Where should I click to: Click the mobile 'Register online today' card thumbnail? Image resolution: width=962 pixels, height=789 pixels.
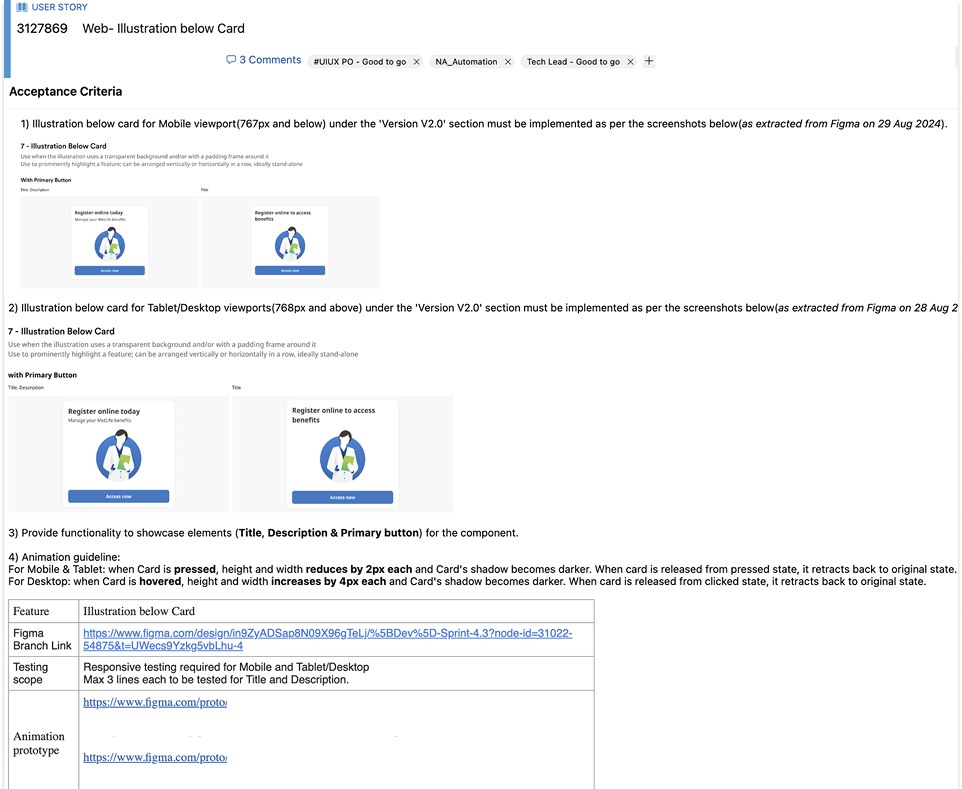(x=109, y=242)
